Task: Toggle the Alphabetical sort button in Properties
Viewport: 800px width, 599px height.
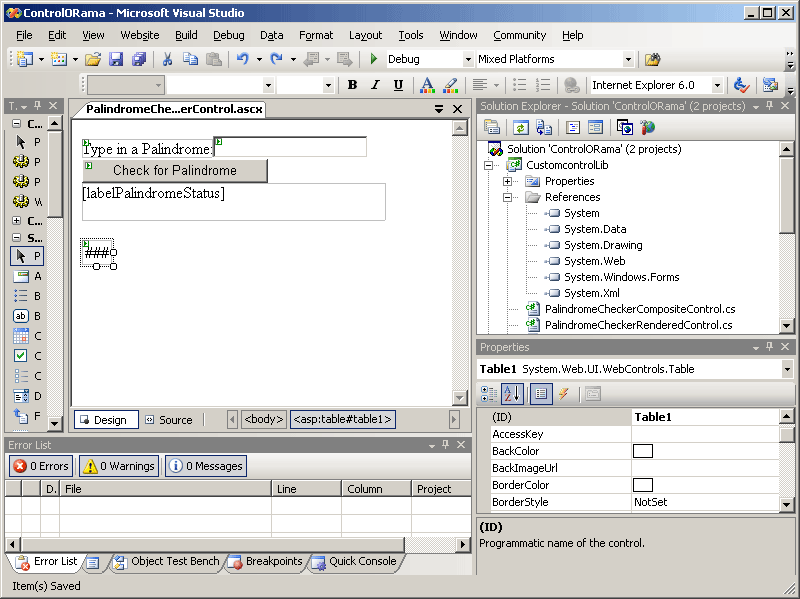Action: click(x=512, y=393)
